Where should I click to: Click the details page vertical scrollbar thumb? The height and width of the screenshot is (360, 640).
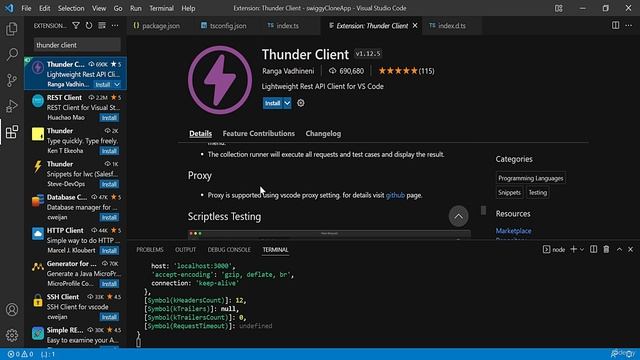tap(483, 210)
